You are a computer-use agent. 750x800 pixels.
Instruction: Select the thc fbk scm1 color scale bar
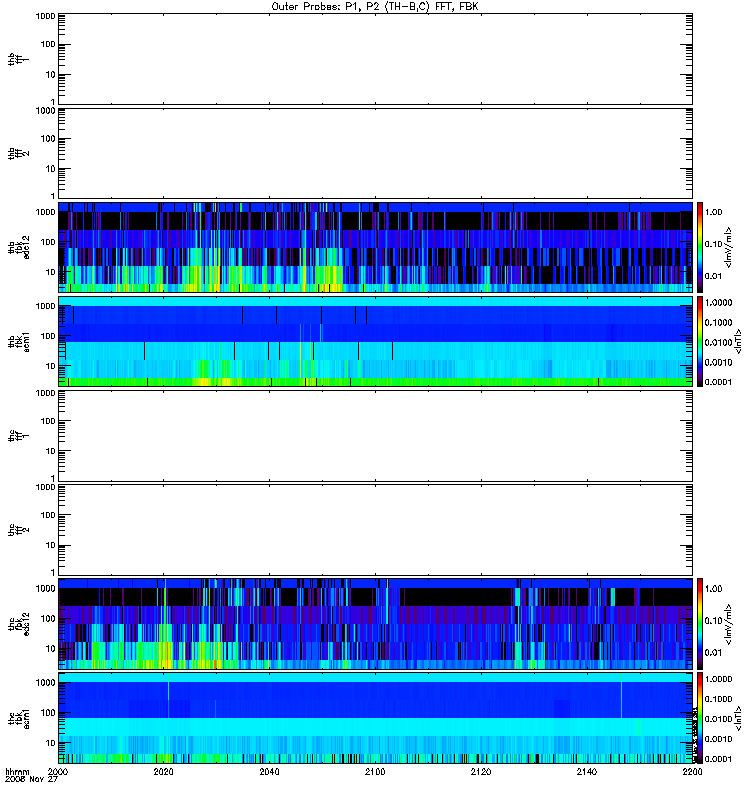coord(700,718)
